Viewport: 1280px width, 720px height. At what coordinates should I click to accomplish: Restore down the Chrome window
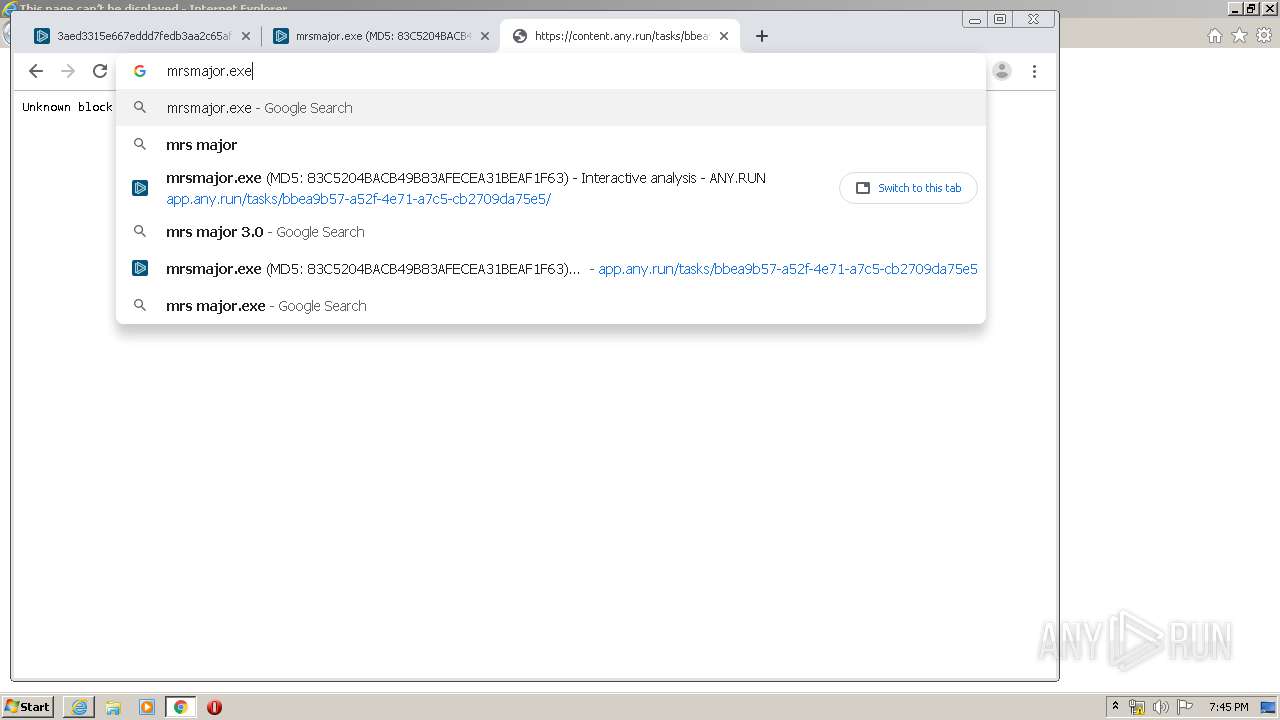click(x=1000, y=19)
